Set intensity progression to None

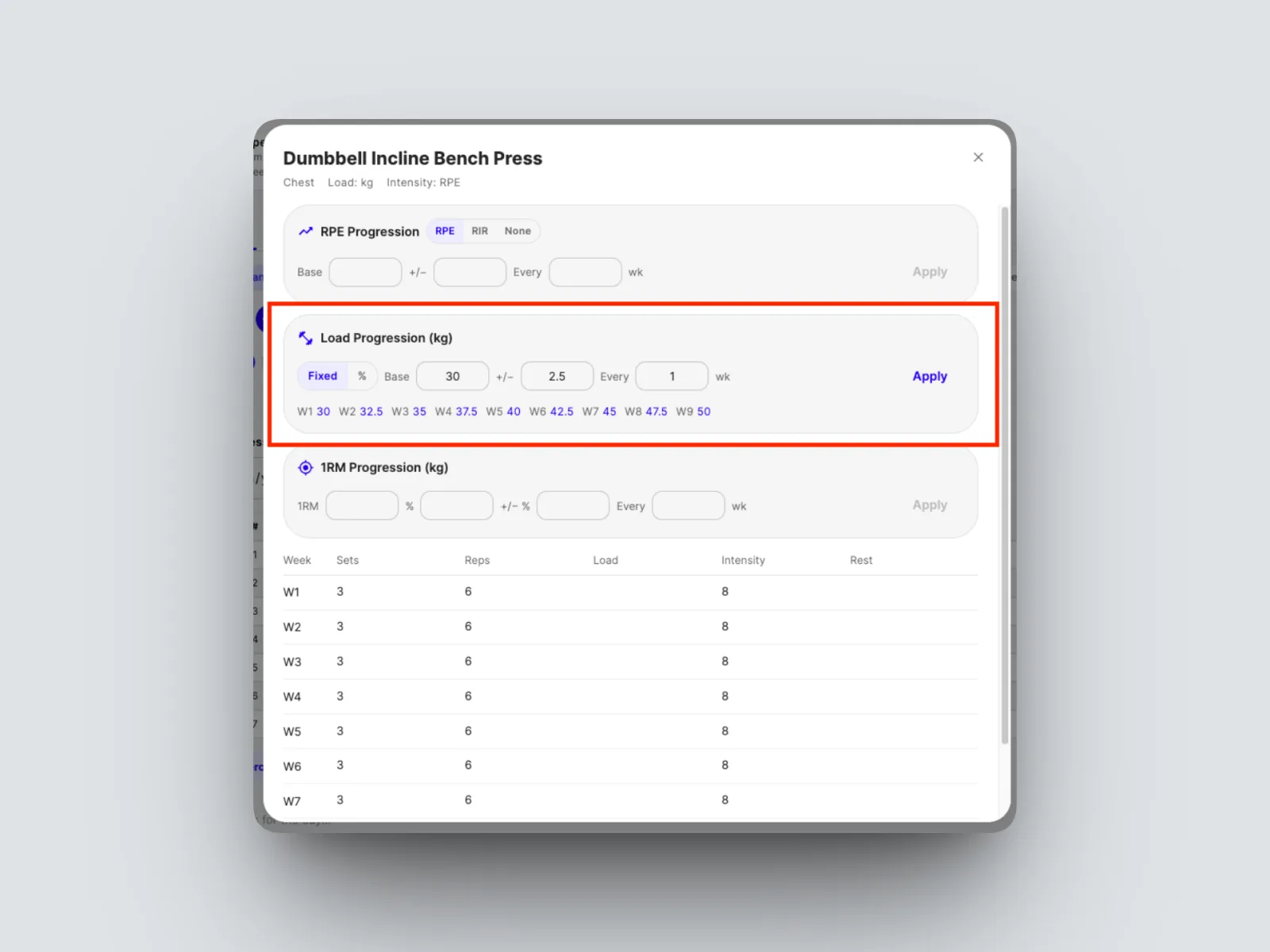(x=518, y=231)
